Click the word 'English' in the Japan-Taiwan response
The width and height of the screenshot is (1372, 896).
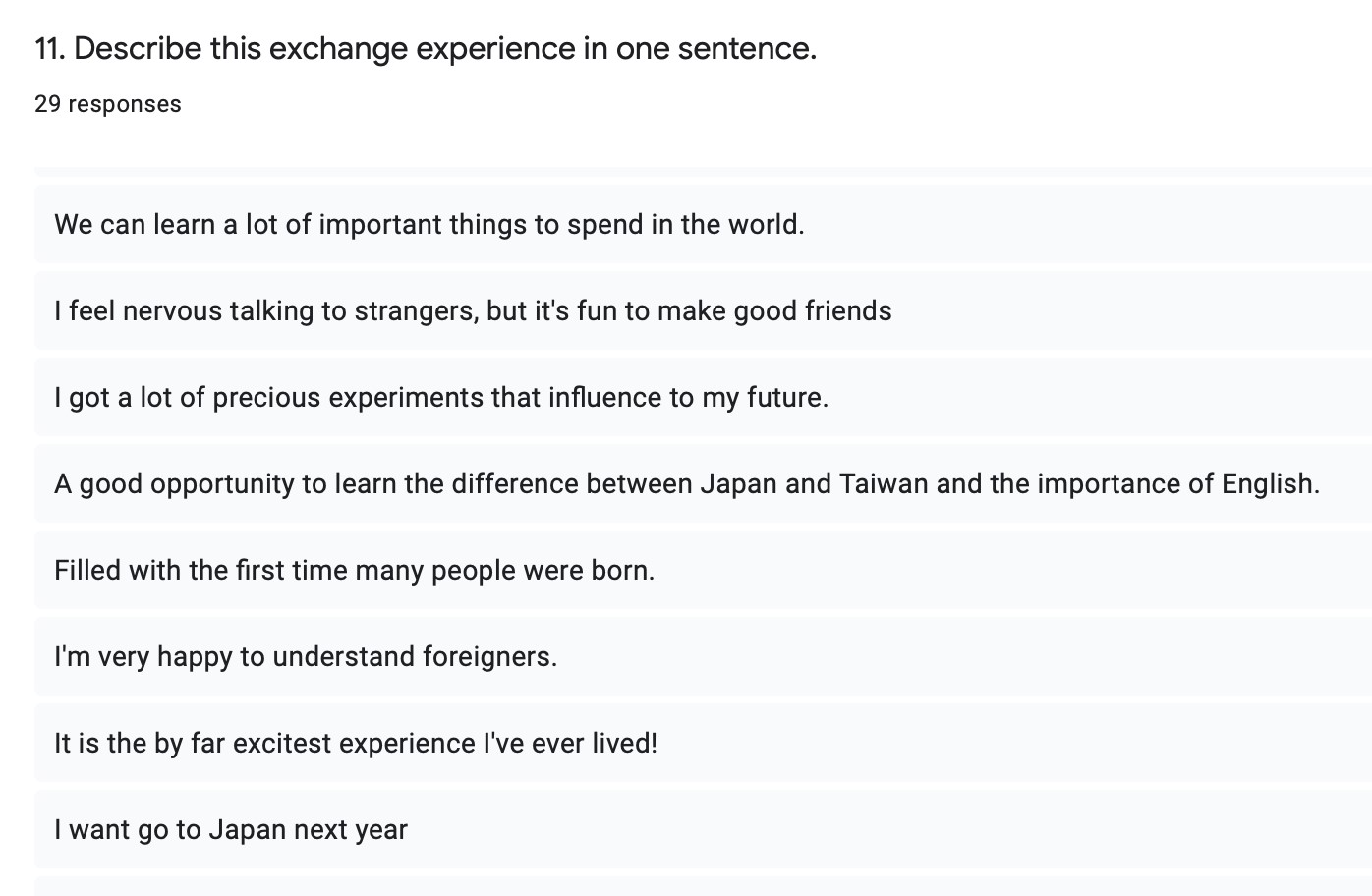click(x=1270, y=484)
